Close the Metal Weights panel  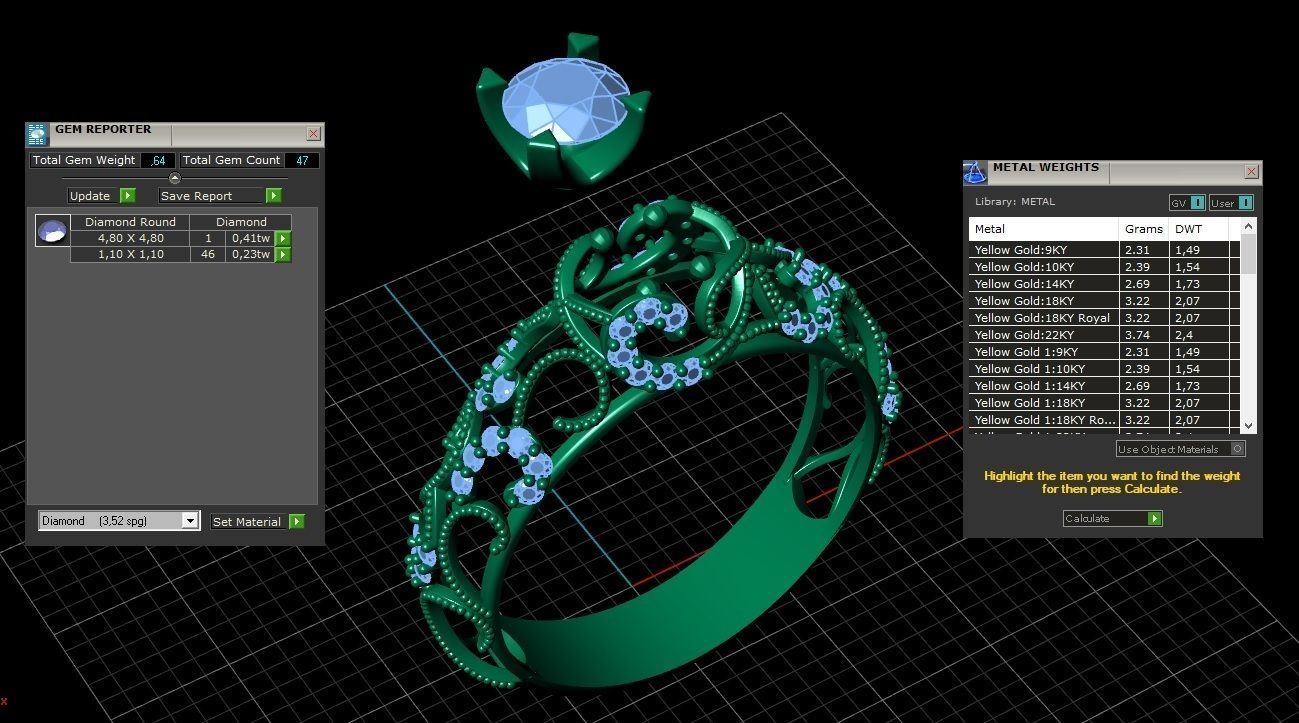(1251, 172)
